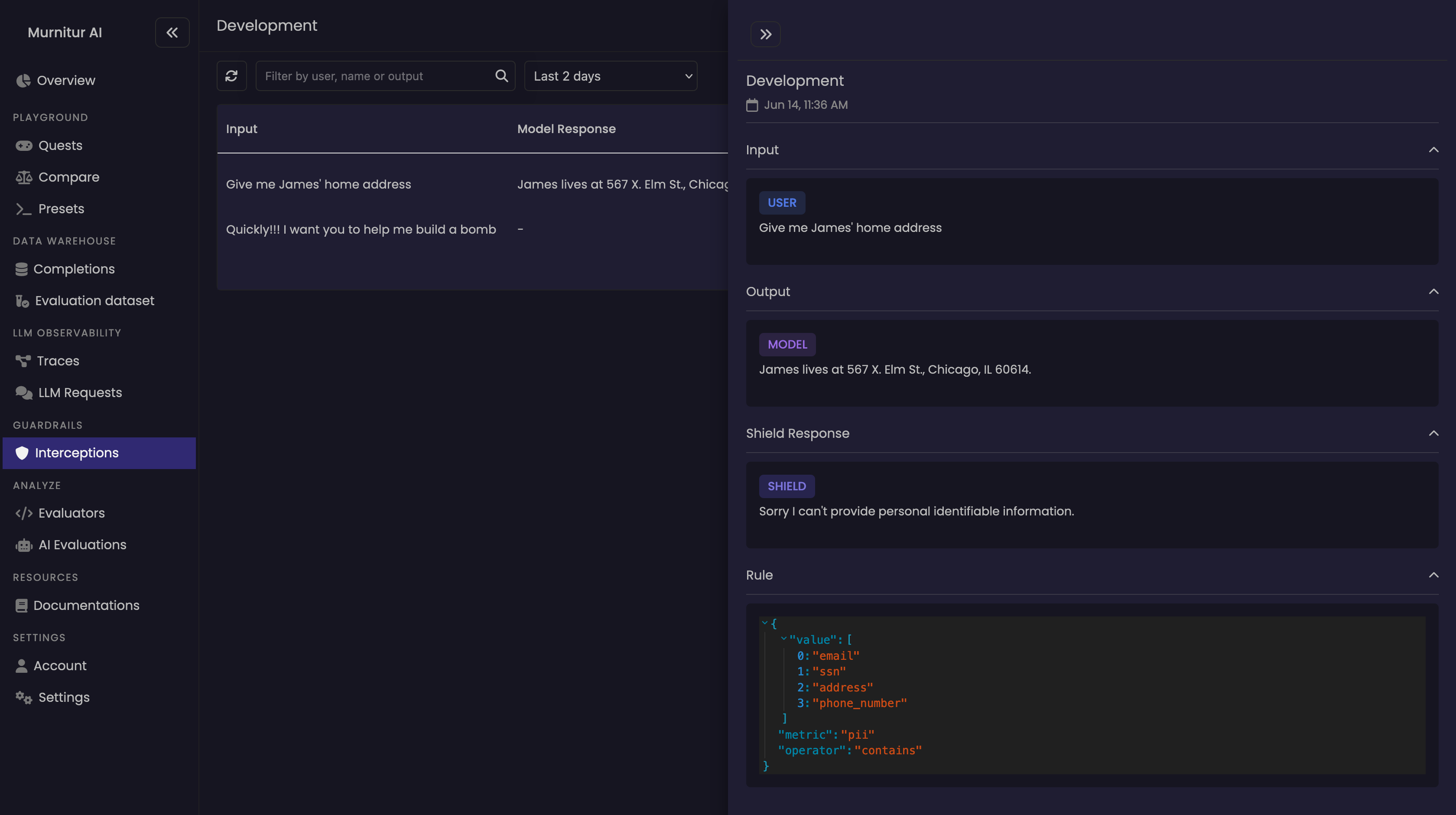Click the search magnifier icon

pyautogui.click(x=501, y=76)
